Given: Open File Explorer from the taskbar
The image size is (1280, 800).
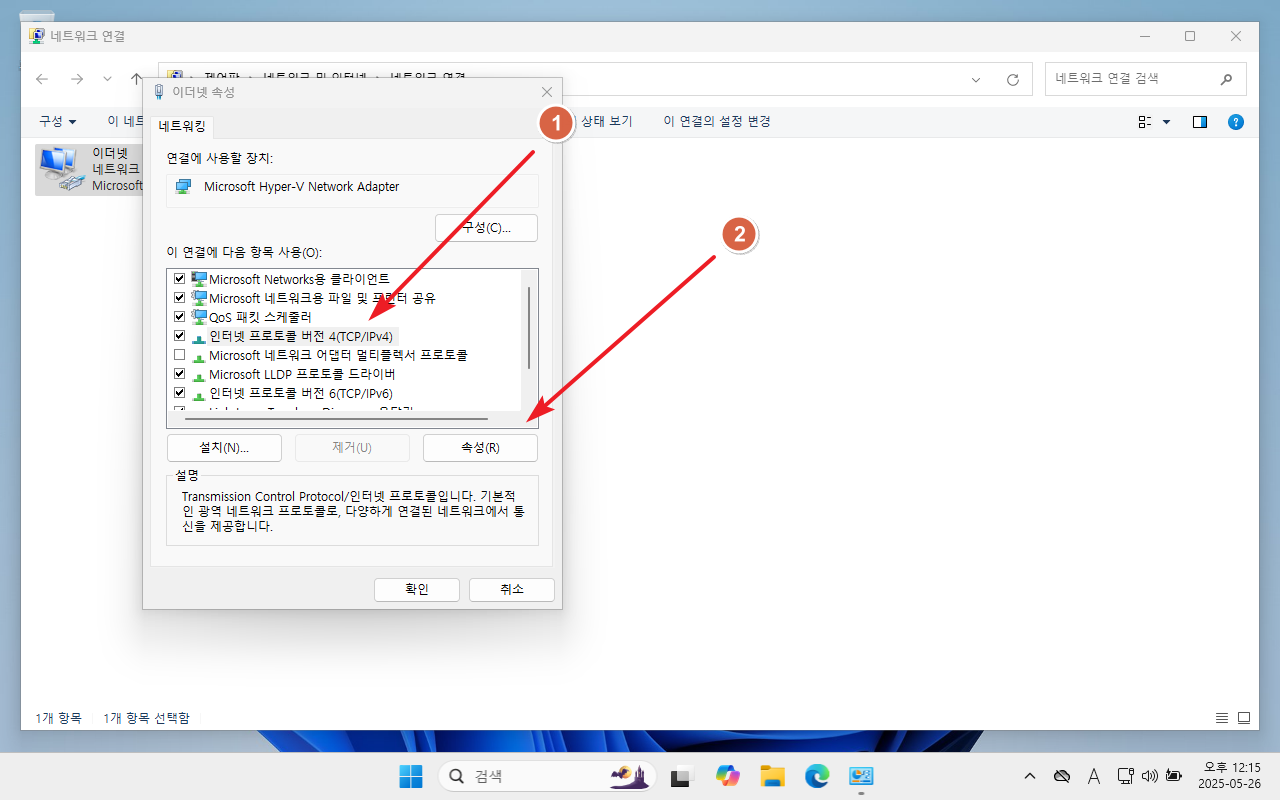Looking at the screenshot, I should [771, 776].
